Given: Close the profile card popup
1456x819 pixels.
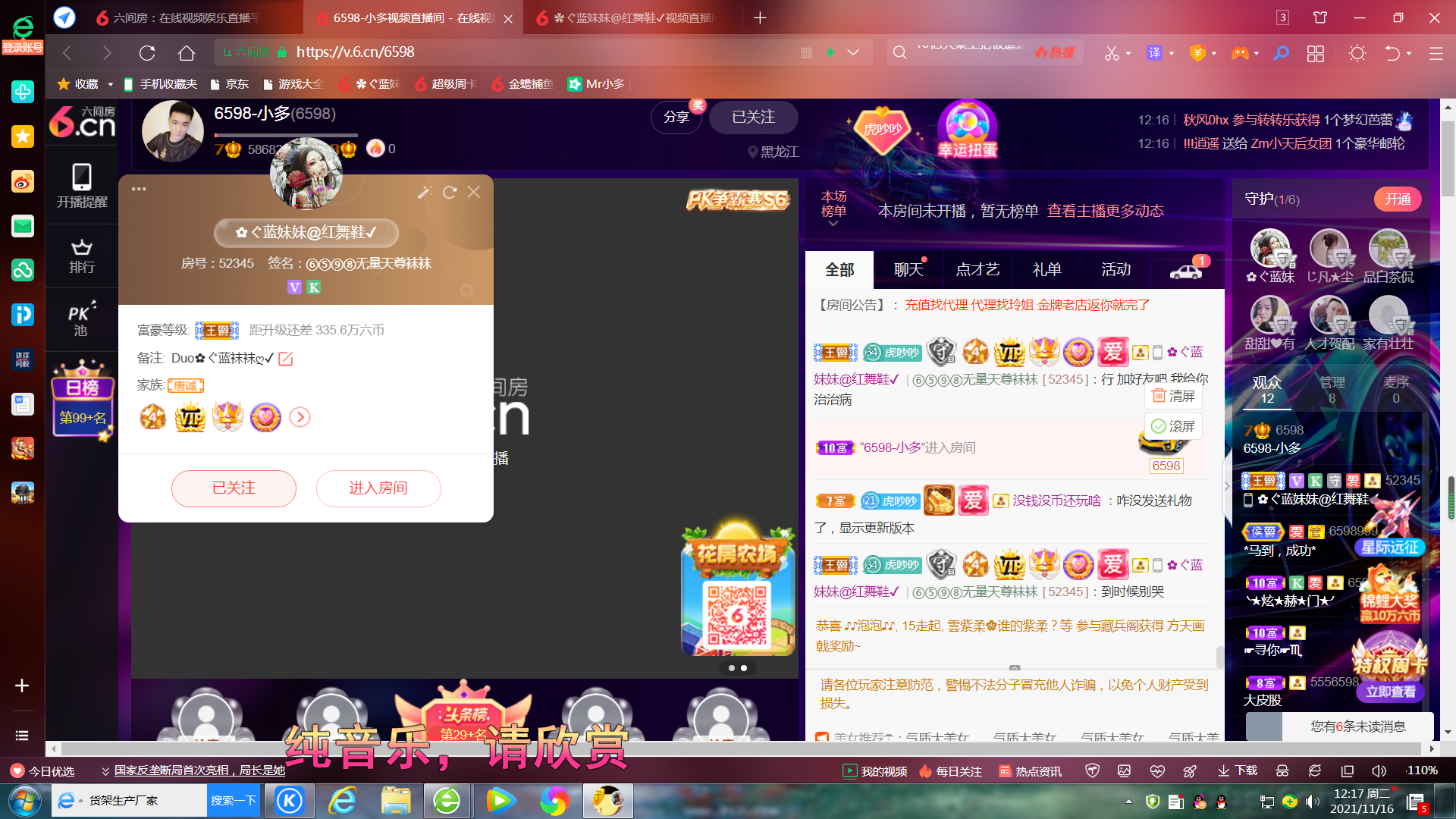Looking at the screenshot, I should (x=474, y=193).
